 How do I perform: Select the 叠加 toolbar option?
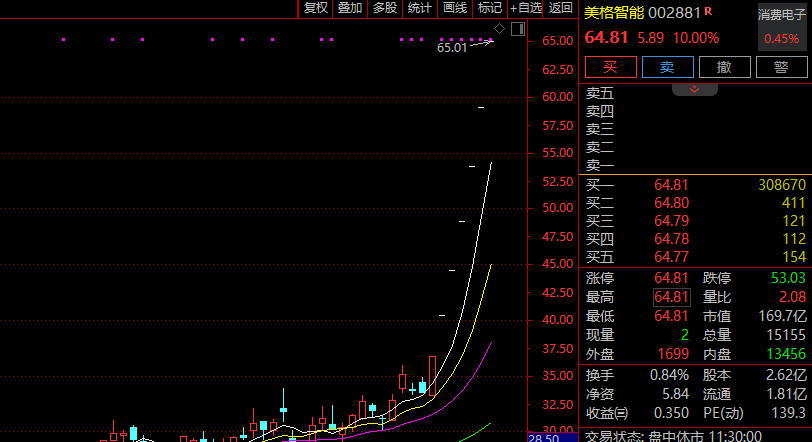[350, 8]
